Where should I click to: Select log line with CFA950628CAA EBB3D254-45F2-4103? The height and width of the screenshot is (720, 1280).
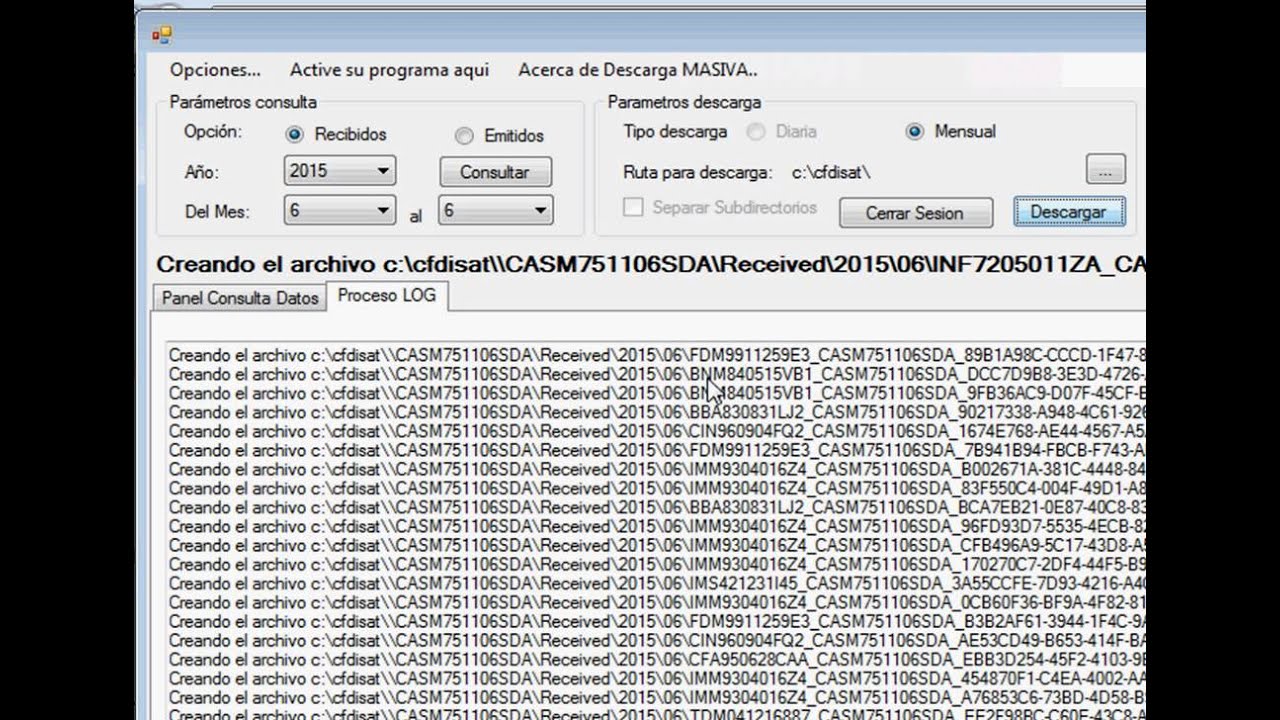657,660
